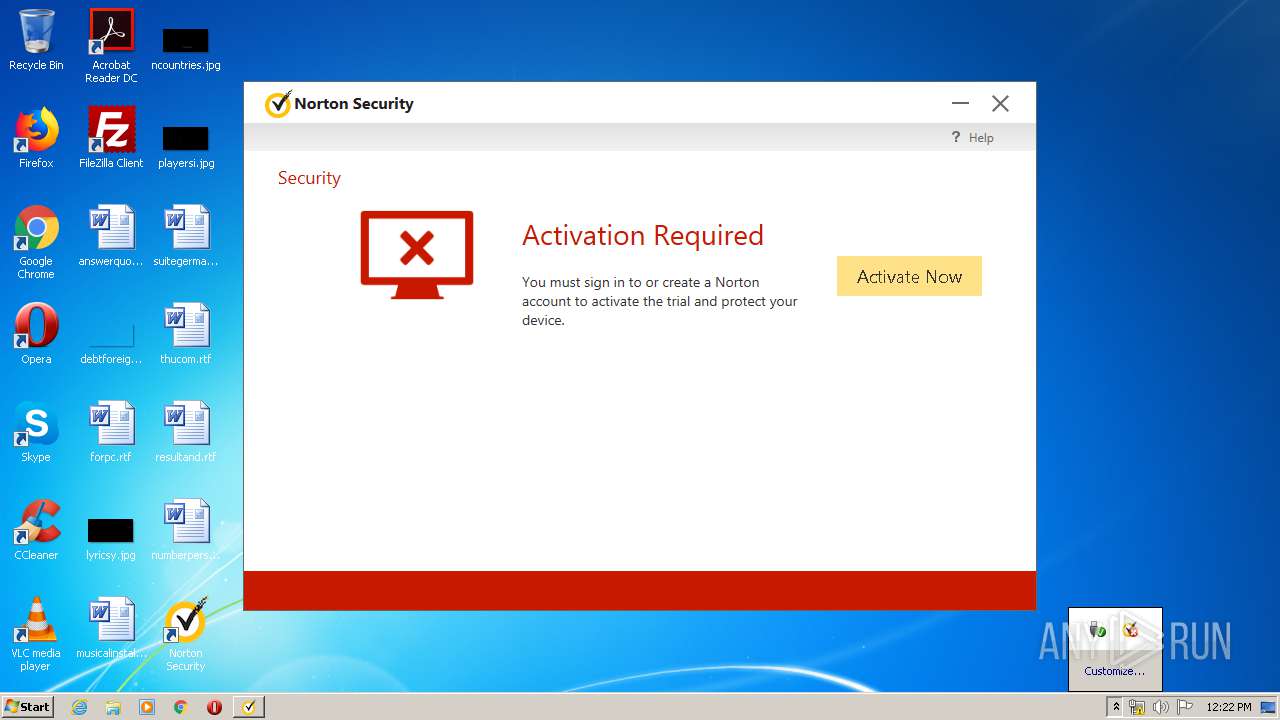Select the FileZilla Client desktop shortcut

(111, 138)
